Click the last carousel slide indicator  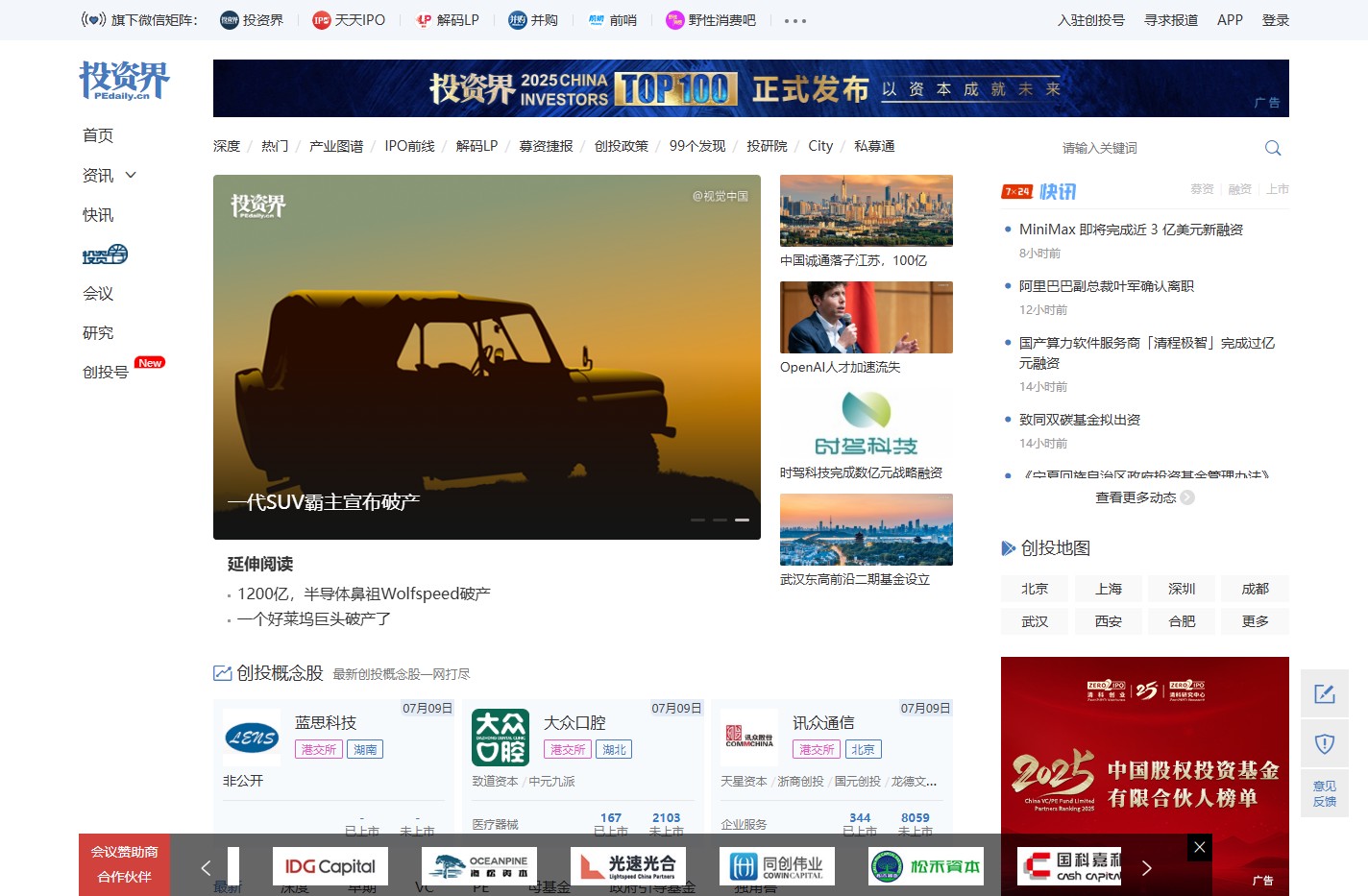tap(742, 520)
